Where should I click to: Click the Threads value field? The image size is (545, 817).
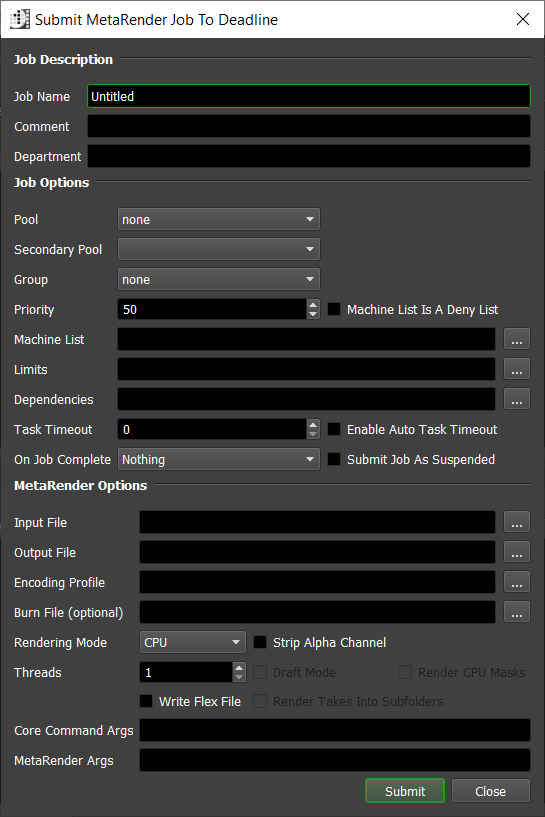click(186, 672)
